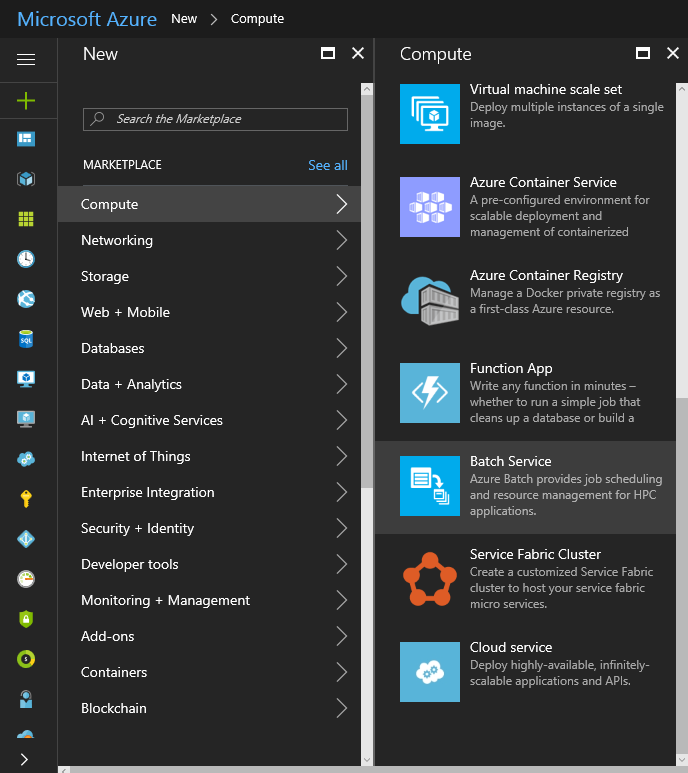Open the Dashboard icon in the sidebar
This screenshot has height=773, width=688.
[26, 139]
